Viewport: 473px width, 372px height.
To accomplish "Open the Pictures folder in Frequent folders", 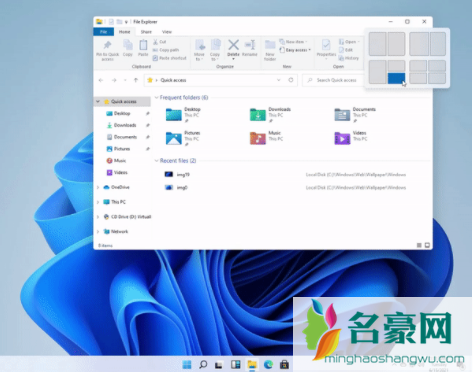I will click(x=183, y=138).
